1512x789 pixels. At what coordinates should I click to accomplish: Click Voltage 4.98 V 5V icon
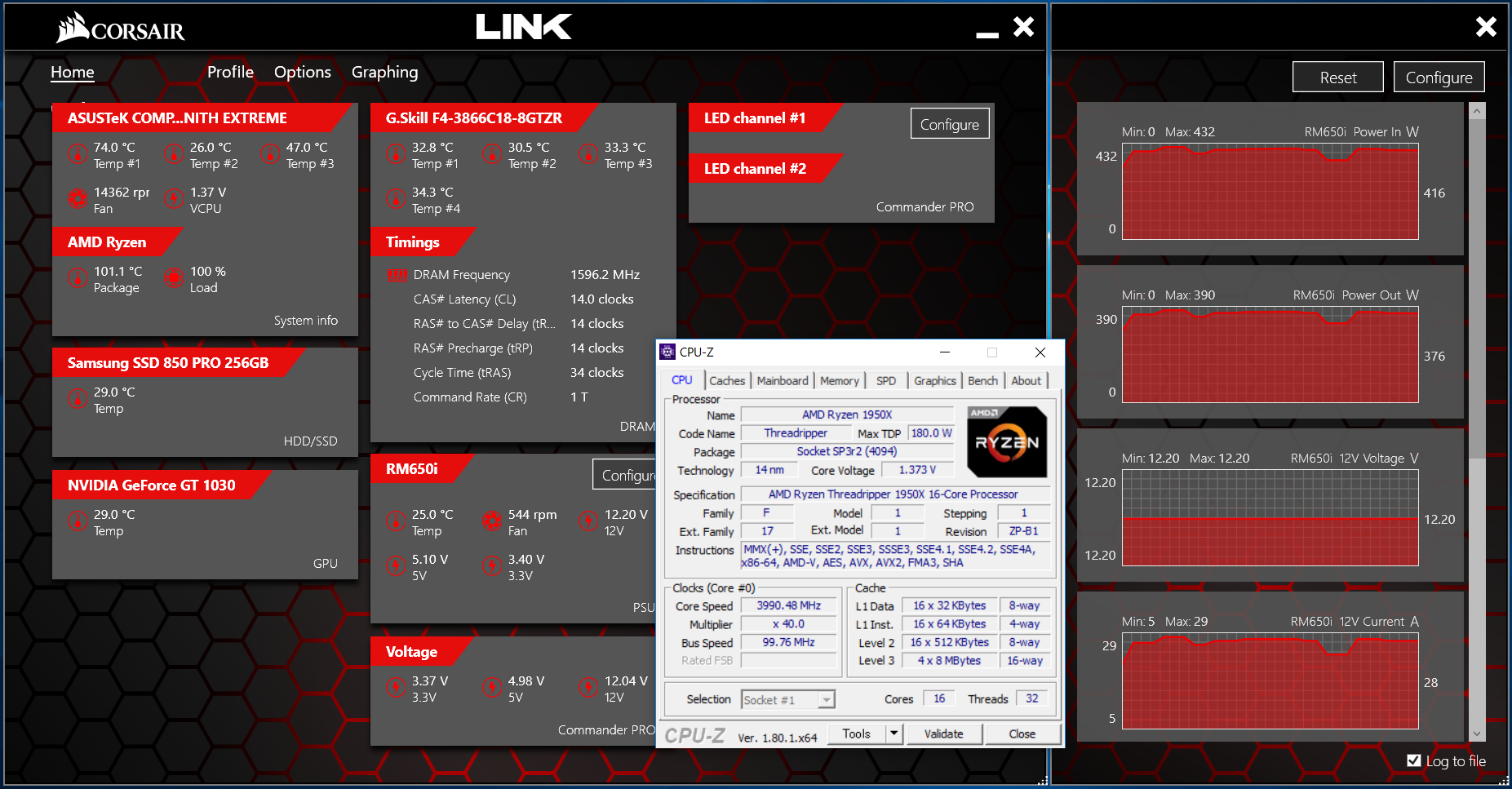[x=492, y=688]
